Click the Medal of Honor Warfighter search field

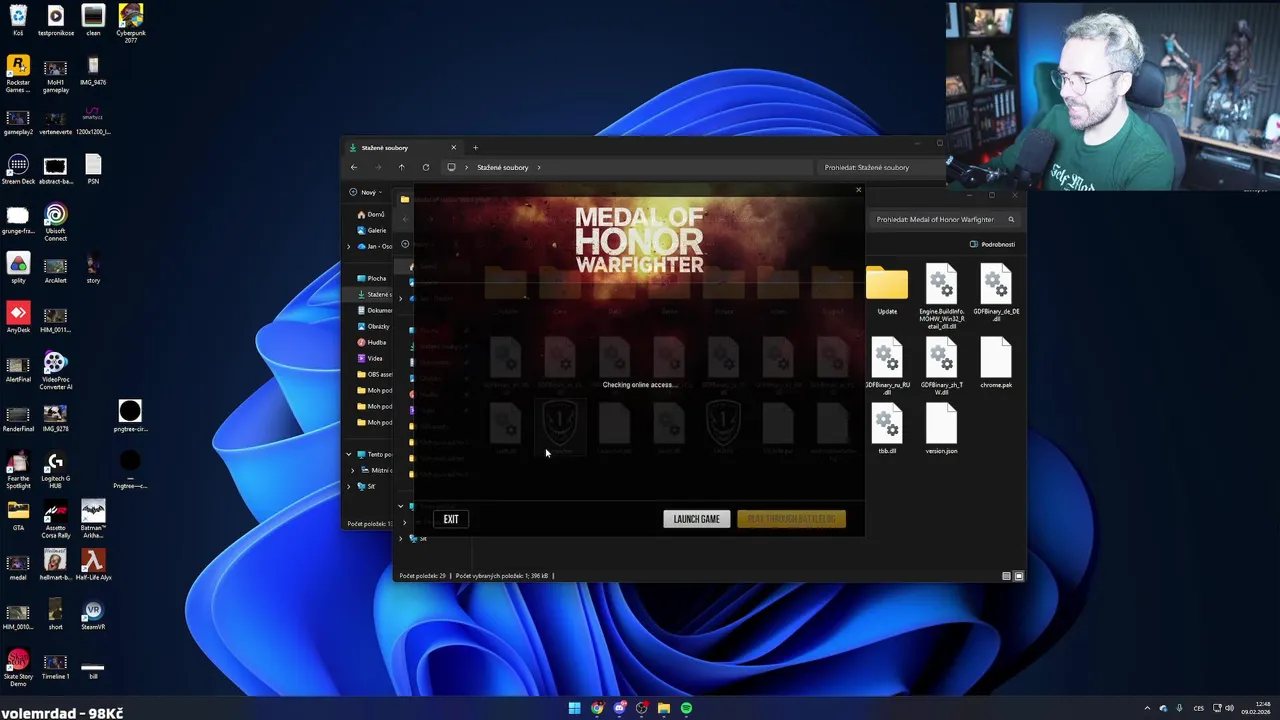click(944, 219)
